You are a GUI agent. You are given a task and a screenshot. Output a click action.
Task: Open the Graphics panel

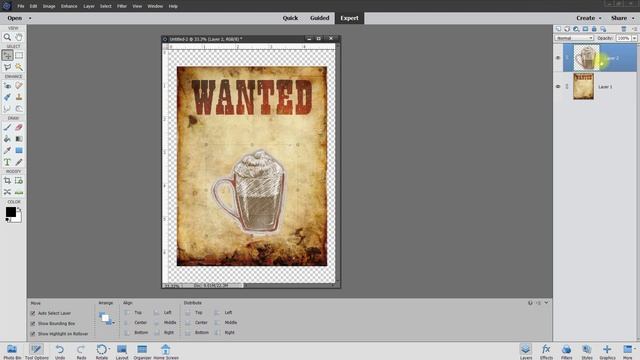click(x=607, y=351)
